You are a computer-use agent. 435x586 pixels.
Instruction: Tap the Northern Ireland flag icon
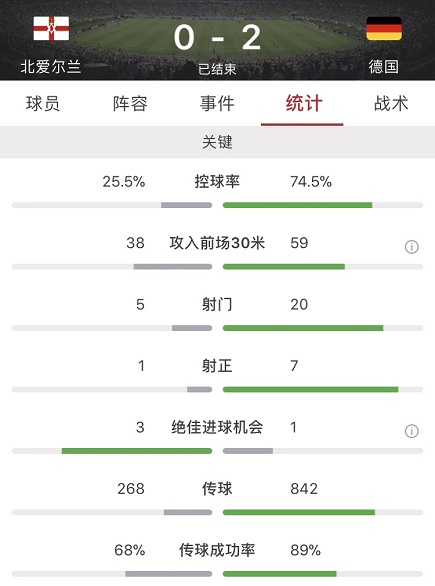click(51, 28)
